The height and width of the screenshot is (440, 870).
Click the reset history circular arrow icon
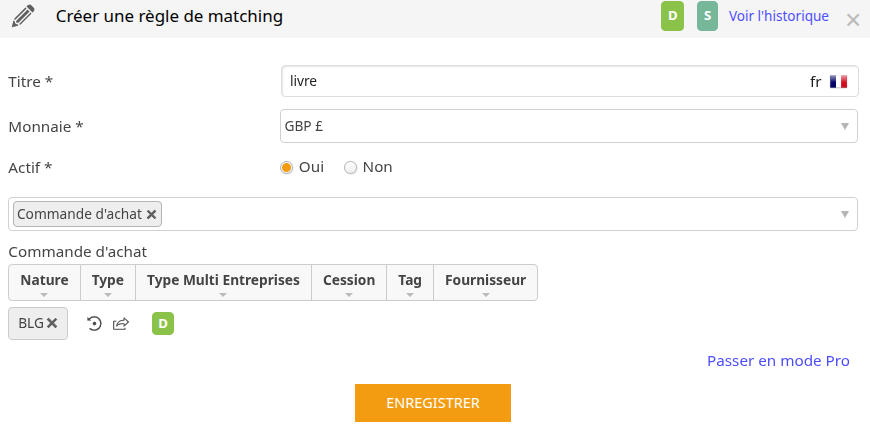[x=94, y=323]
